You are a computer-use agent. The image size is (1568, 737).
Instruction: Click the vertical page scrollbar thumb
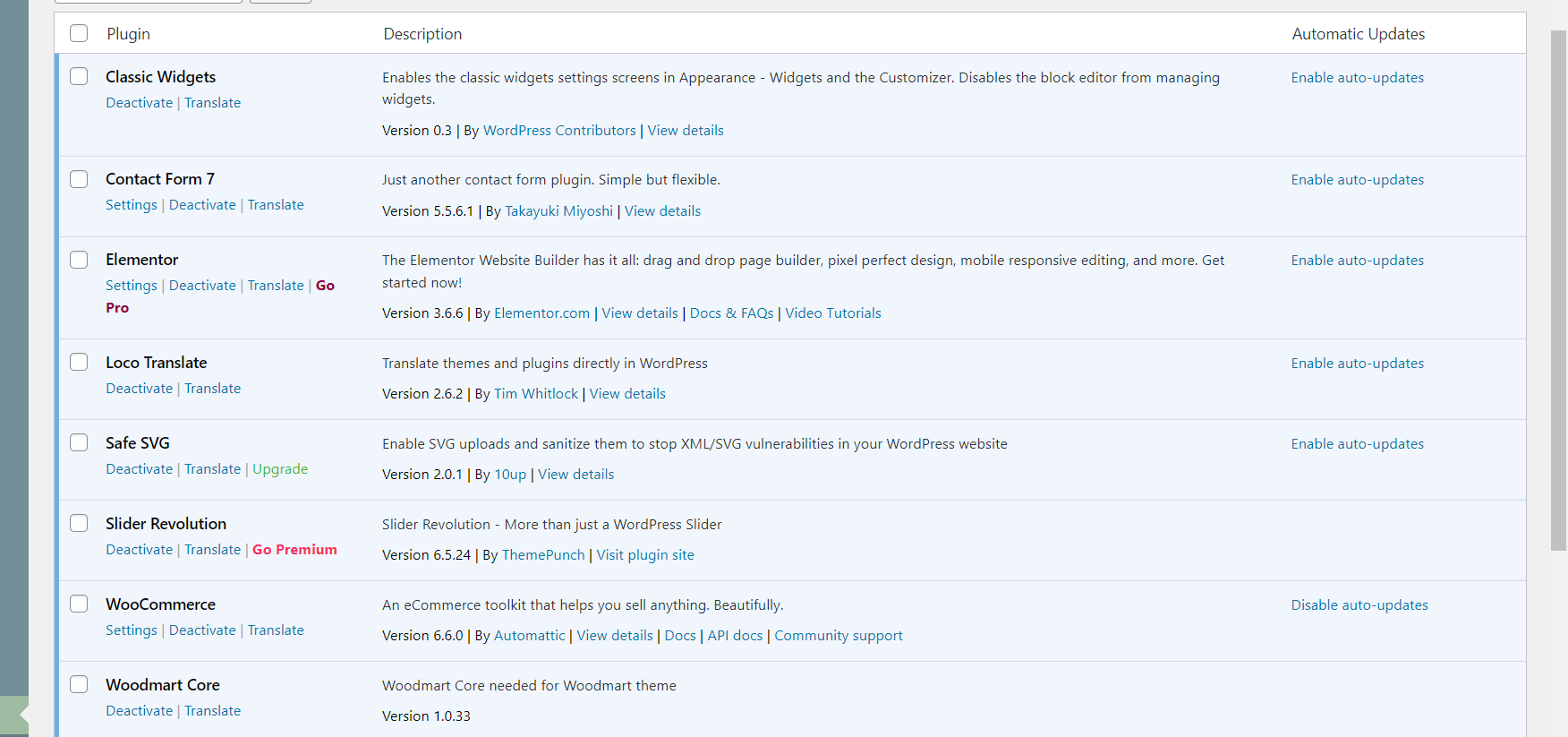click(x=1558, y=291)
